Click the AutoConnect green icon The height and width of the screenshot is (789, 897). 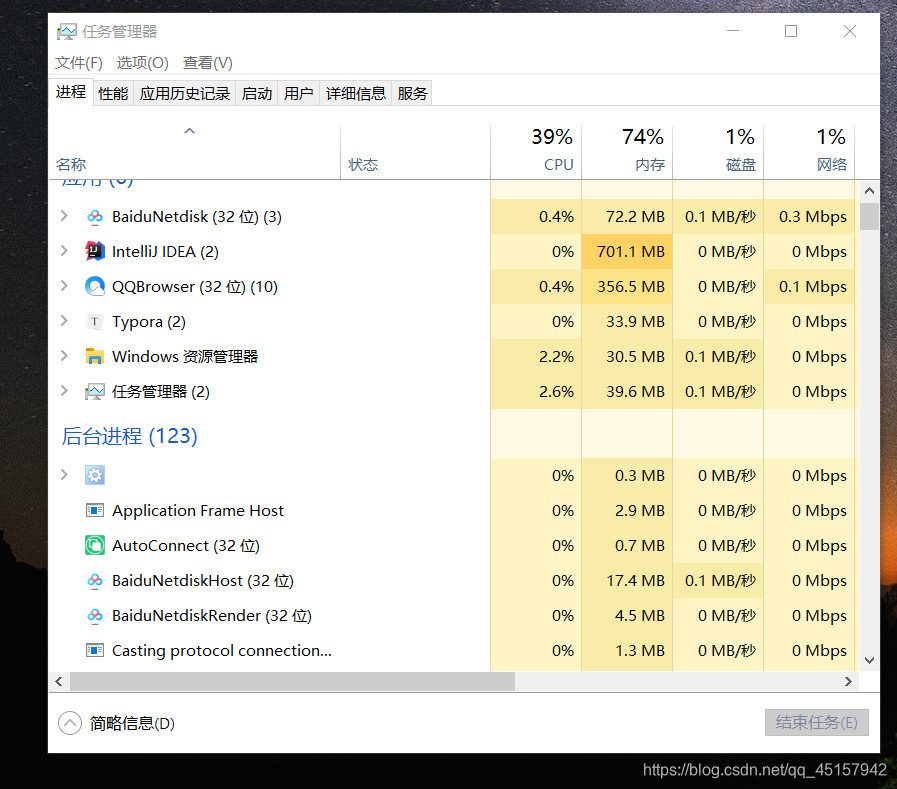94,545
